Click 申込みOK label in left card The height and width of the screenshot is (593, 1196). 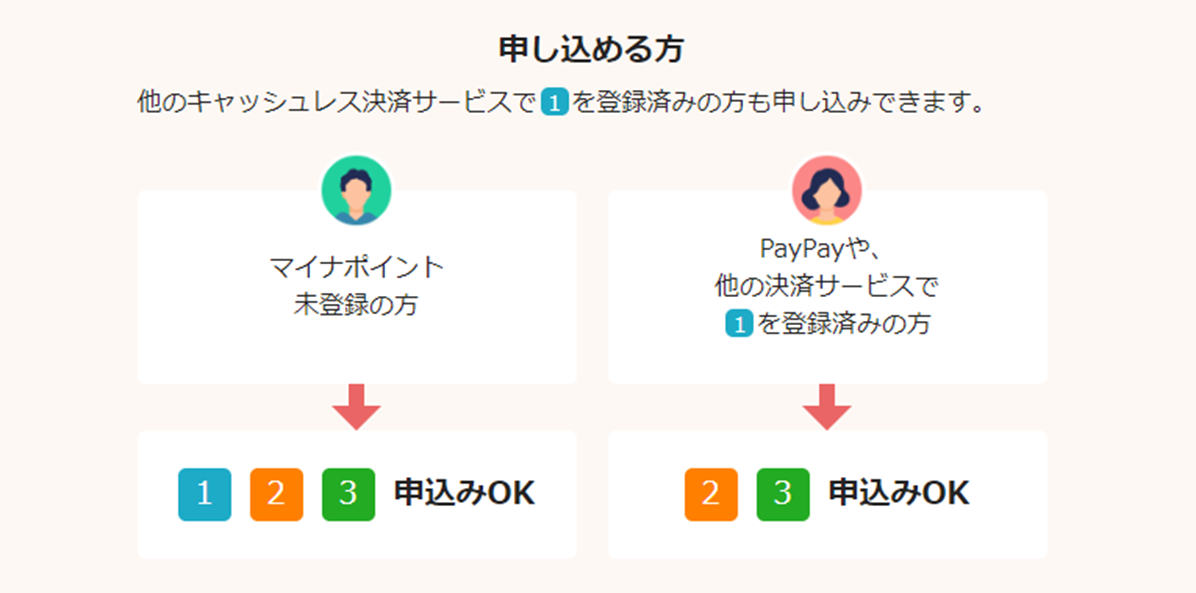[x=464, y=495]
